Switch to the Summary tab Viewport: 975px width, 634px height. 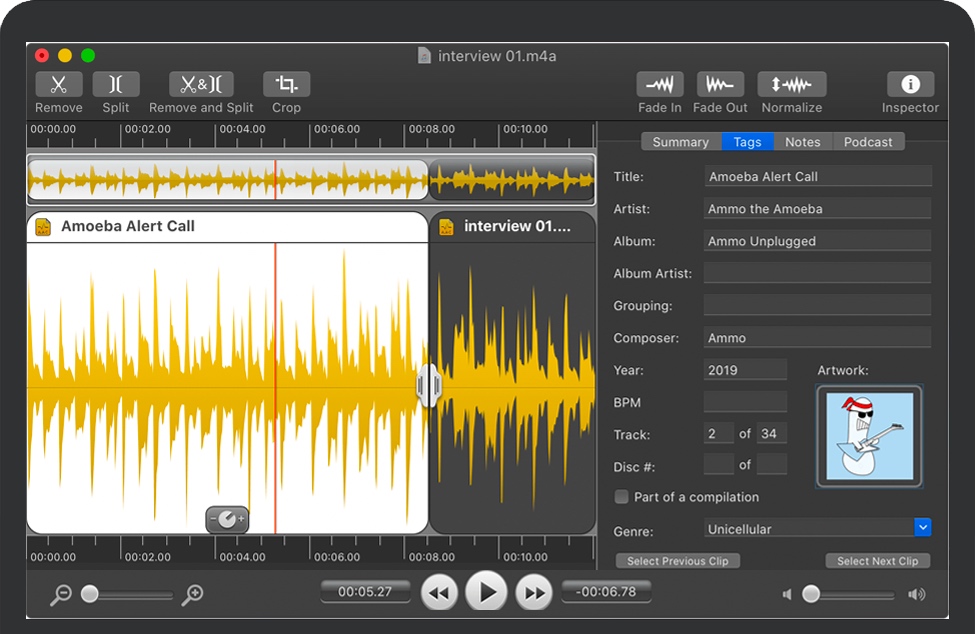coord(680,142)
